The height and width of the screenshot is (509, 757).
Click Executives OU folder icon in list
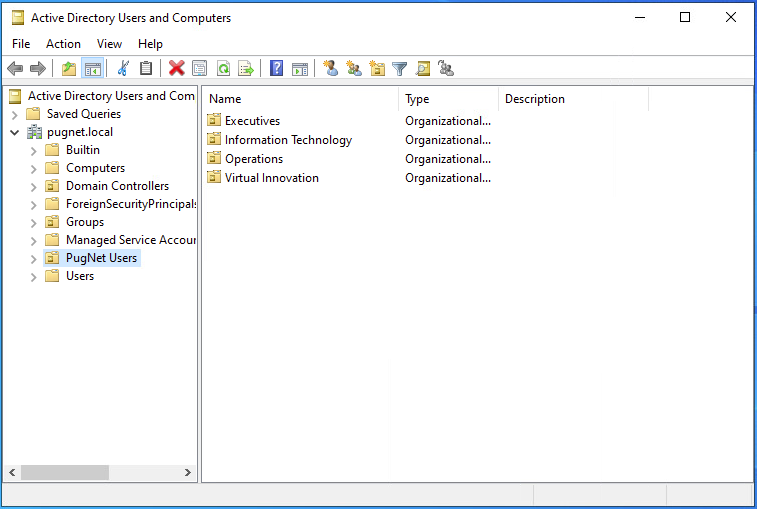coord(214,120)
